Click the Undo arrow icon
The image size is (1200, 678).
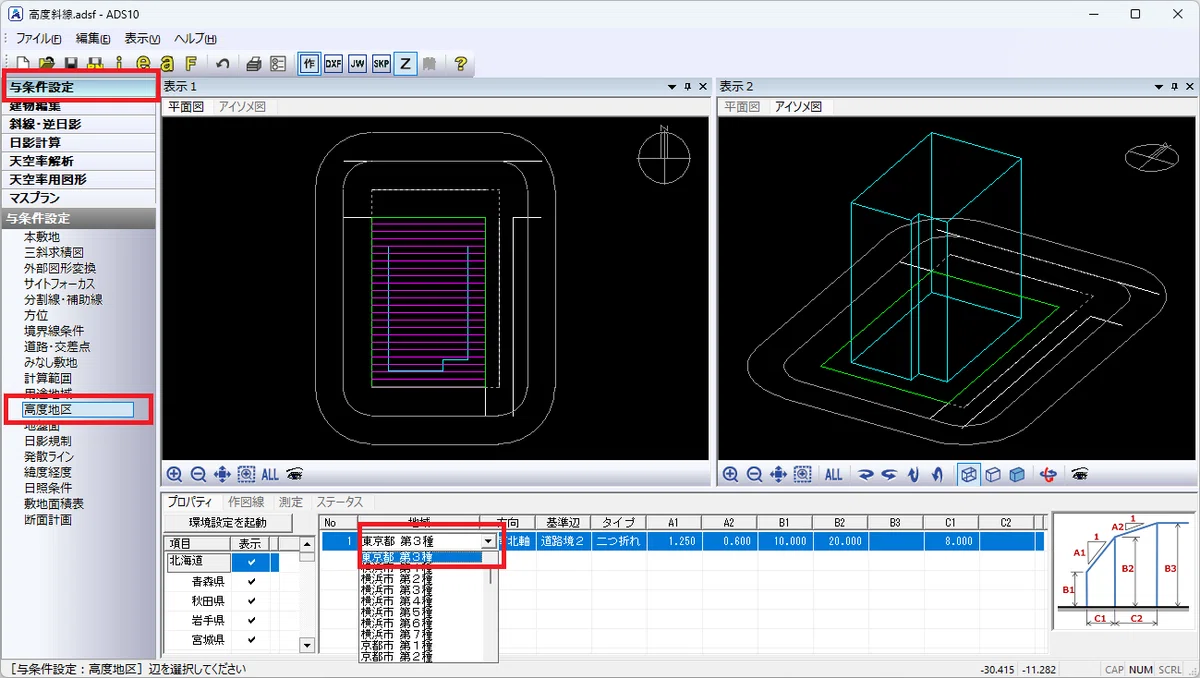[x=222, y=63]
